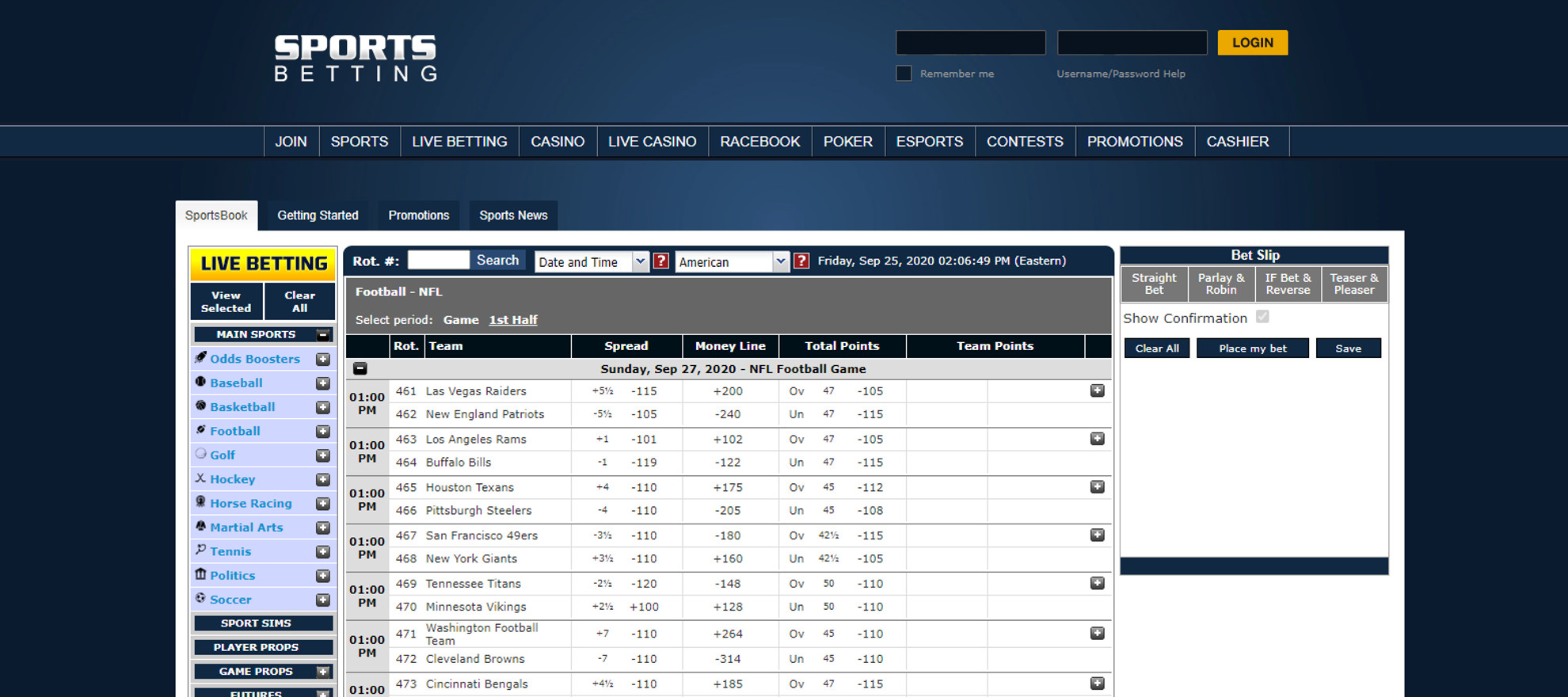The height and width of the screenshot is (697, 1568).
Task: Click the password input field
Action: pyautogui.click(x=1132, y=43)
